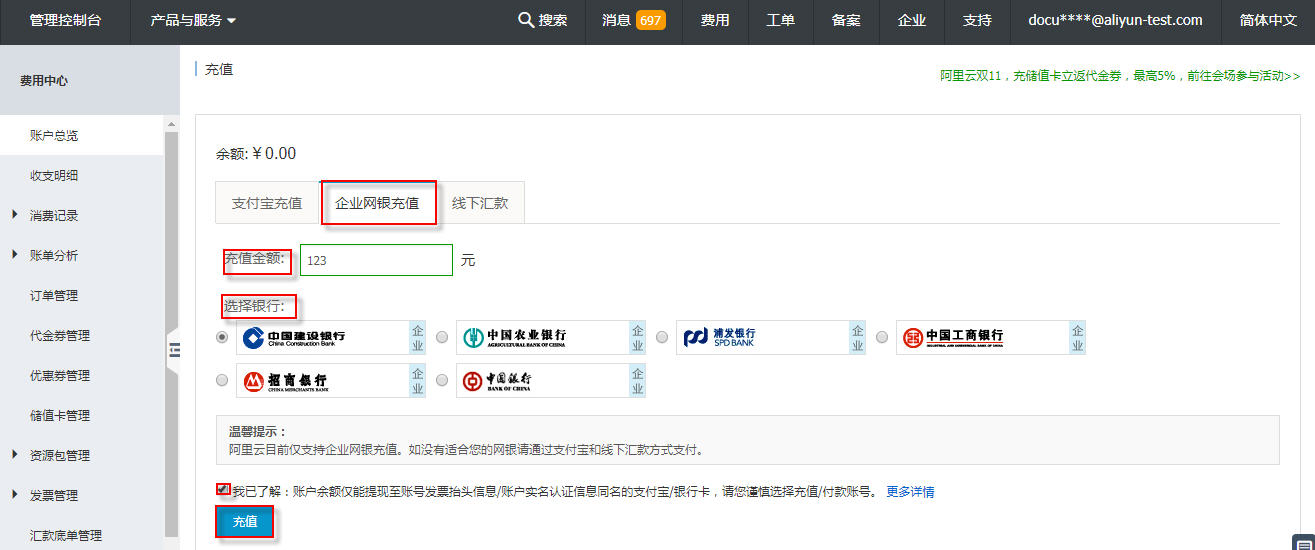Click the SPD Bank logo

(719, 338)
